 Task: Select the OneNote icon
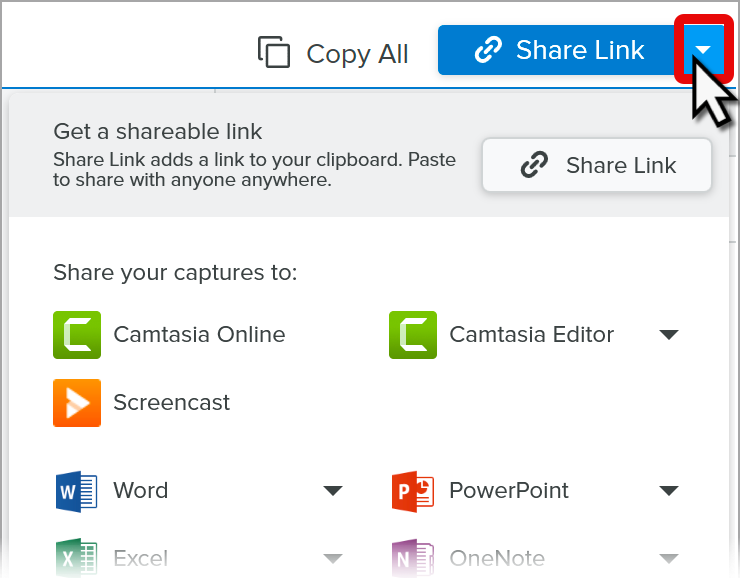tap(413, 558)
